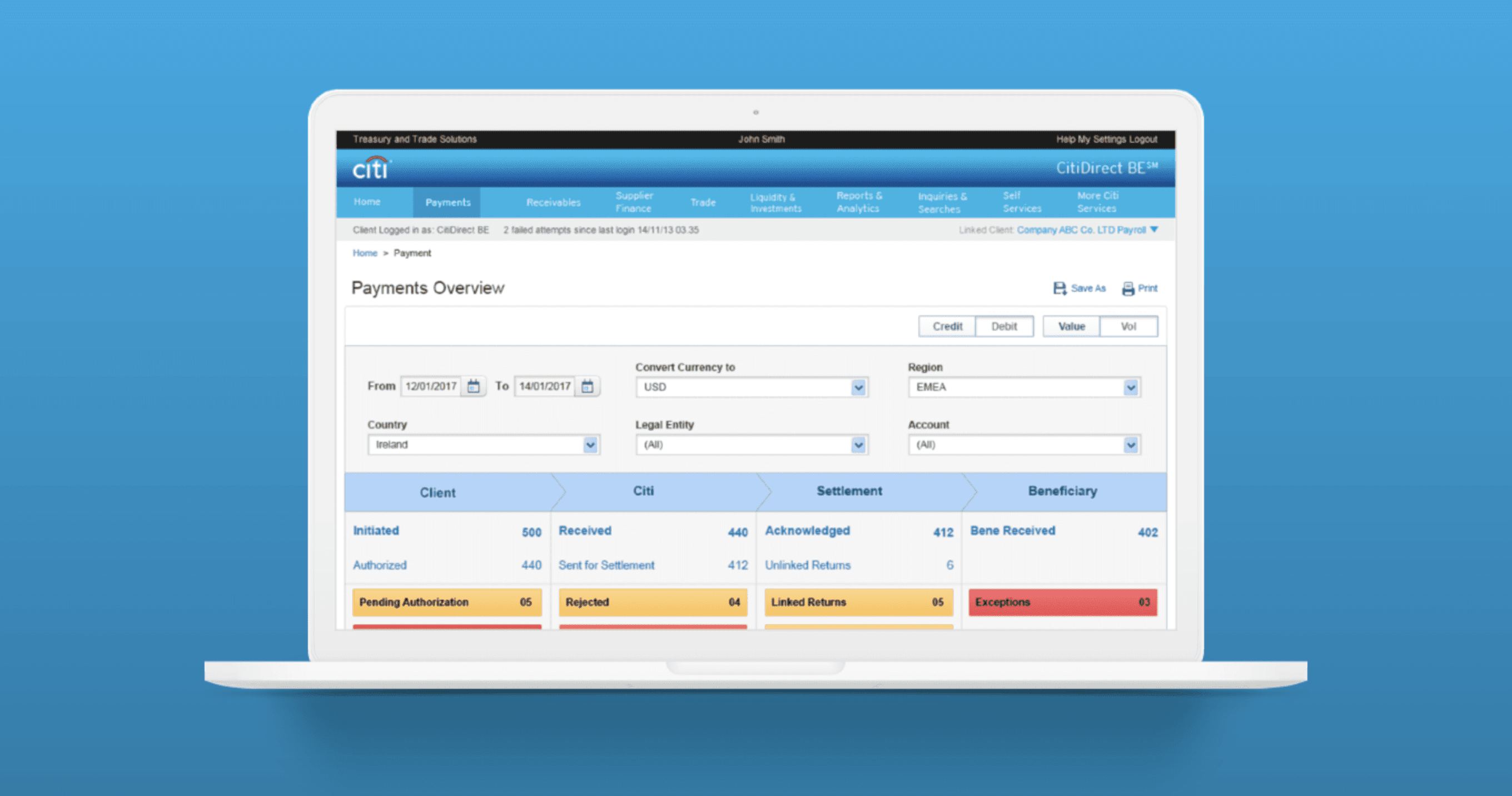Click the Pending Authorization alert bar
This screenshot has height=796, width=1512.
[447, 603]
